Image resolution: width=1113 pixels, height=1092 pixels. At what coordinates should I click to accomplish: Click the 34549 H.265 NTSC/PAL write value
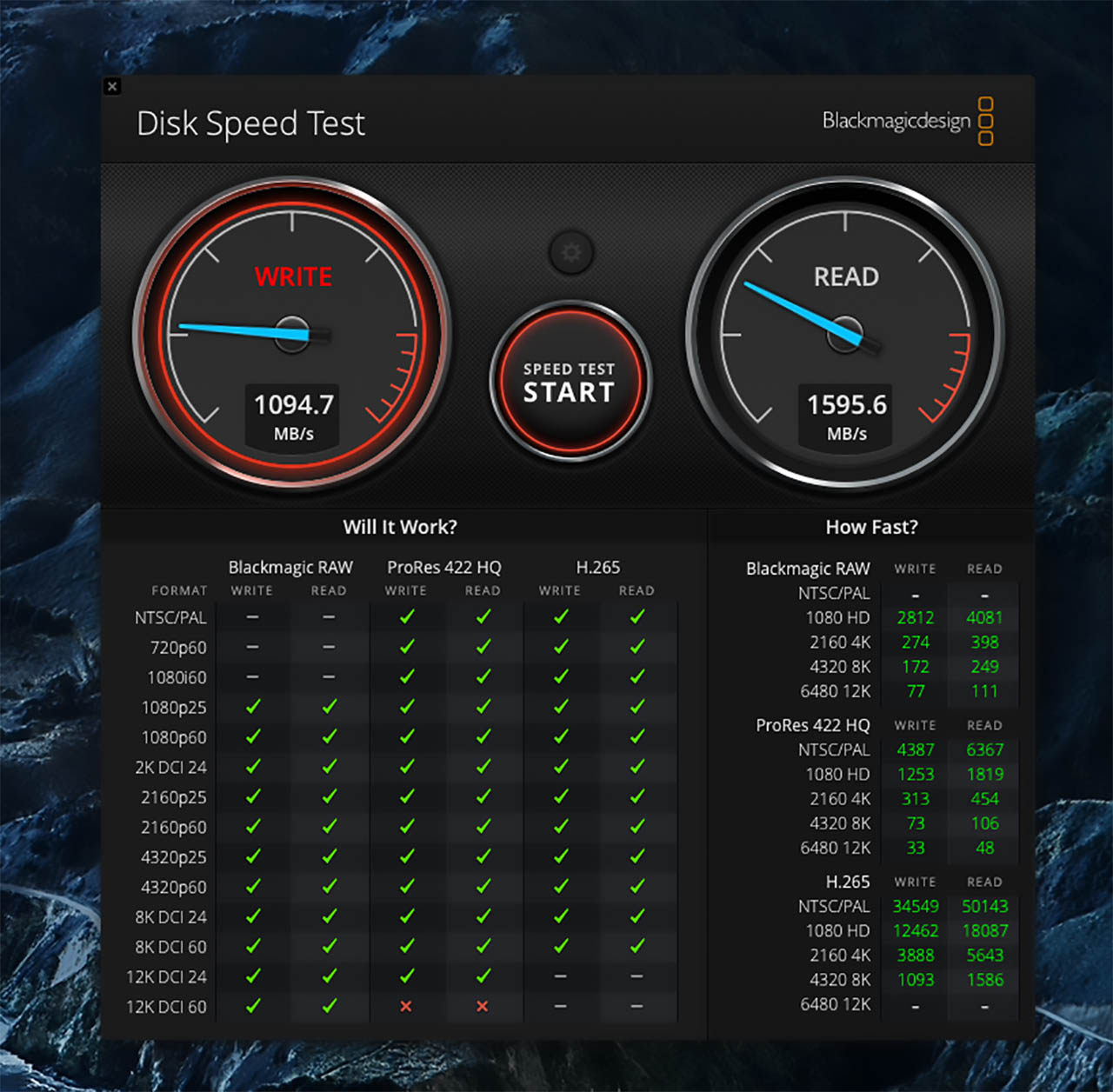coord(916,906)
